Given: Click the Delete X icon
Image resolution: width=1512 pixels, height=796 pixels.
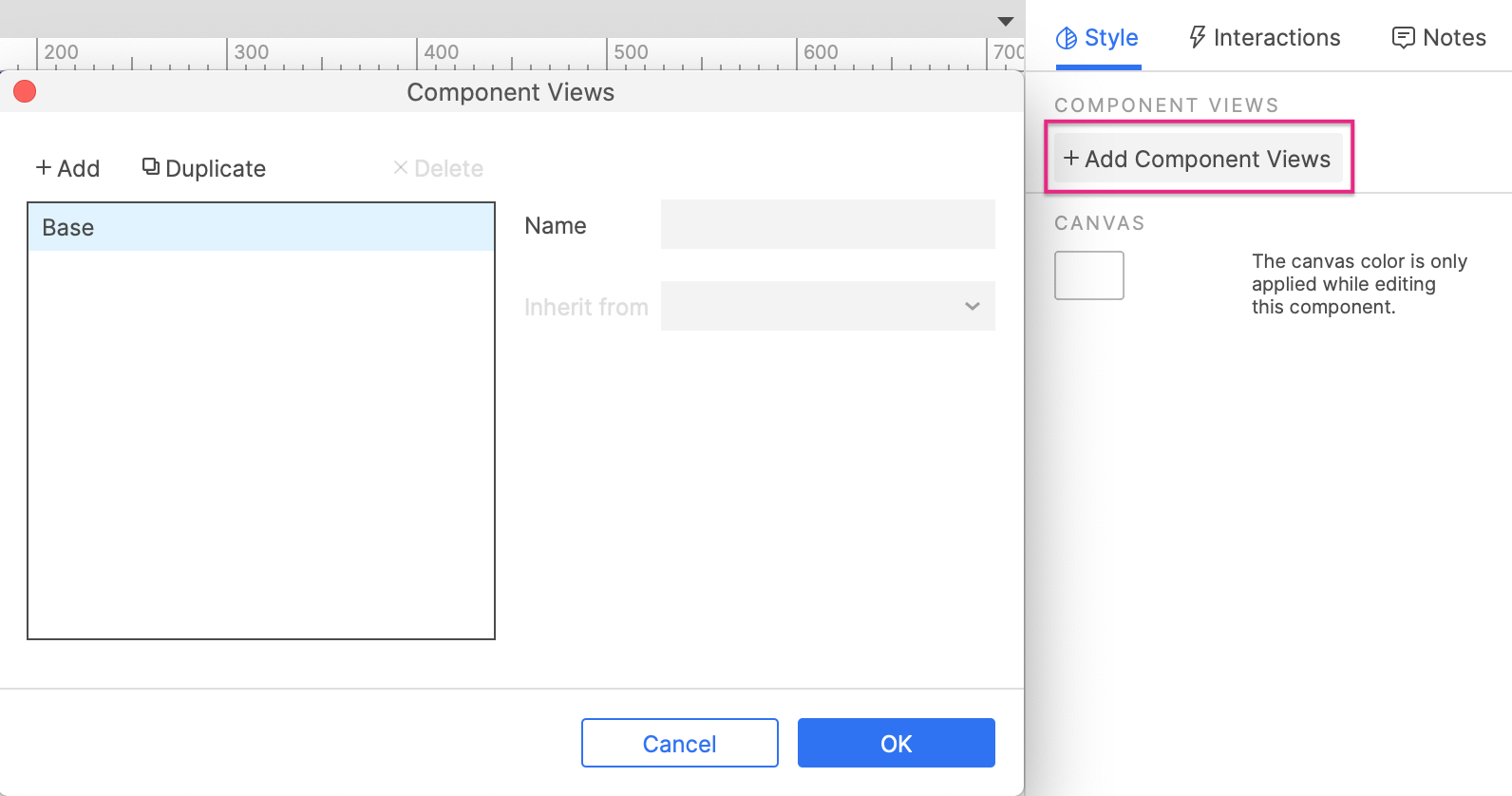Looking at the screenshot, I should tap(401, 168).
